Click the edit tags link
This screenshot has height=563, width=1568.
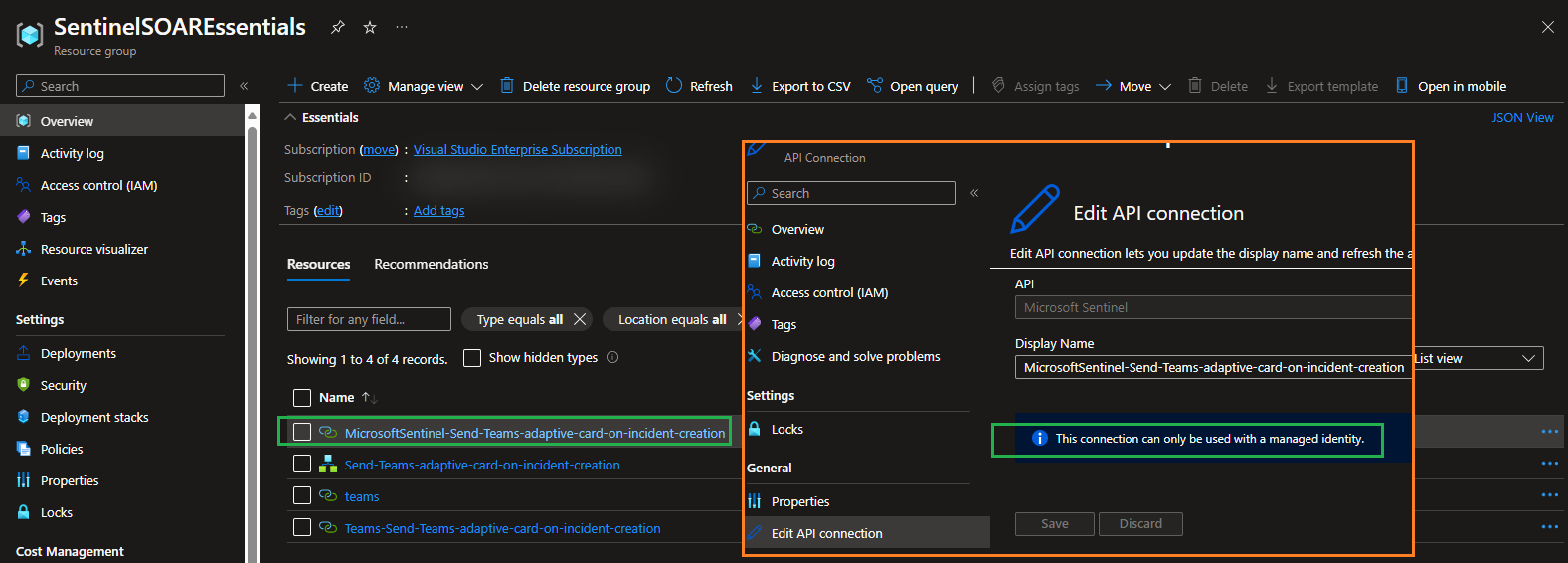328,210
